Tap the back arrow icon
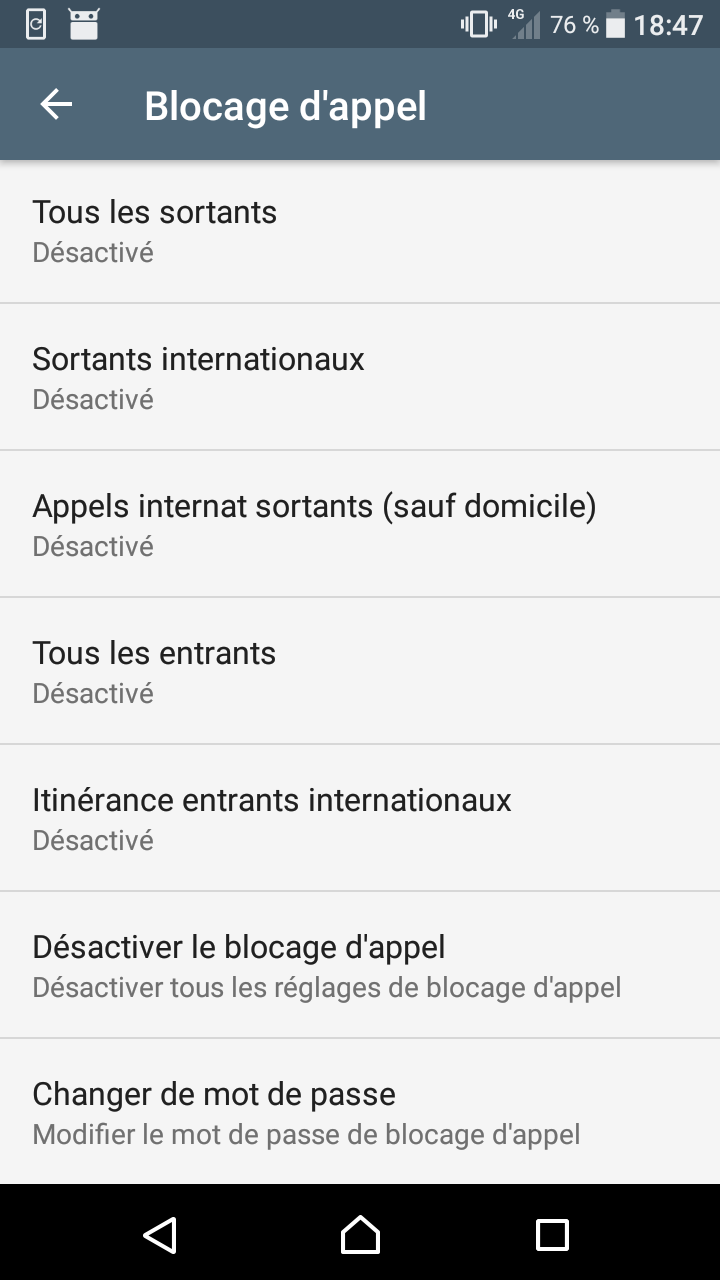Image resolution: width=720 pixels, height=1280 pixels. [56, 105]
